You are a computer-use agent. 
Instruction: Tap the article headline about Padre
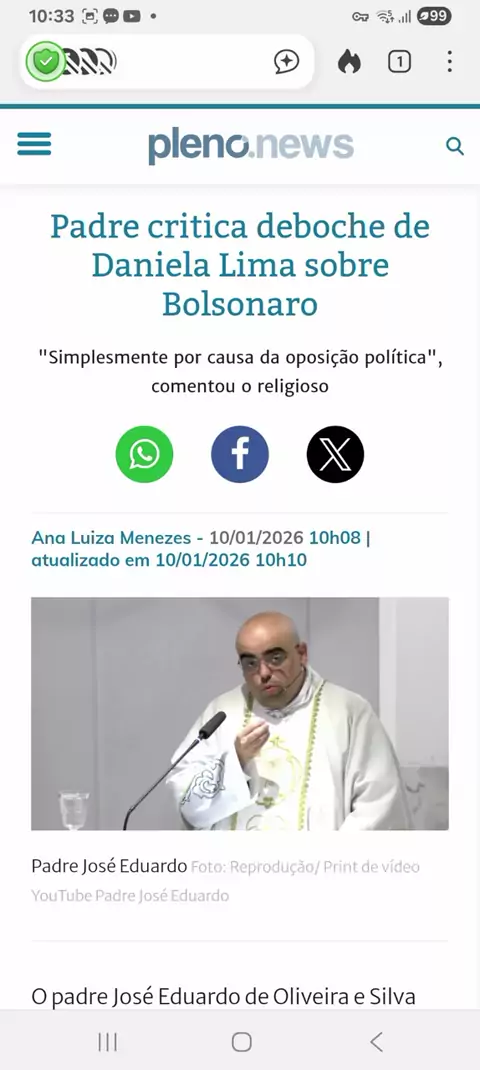click(x=240, y=265)
